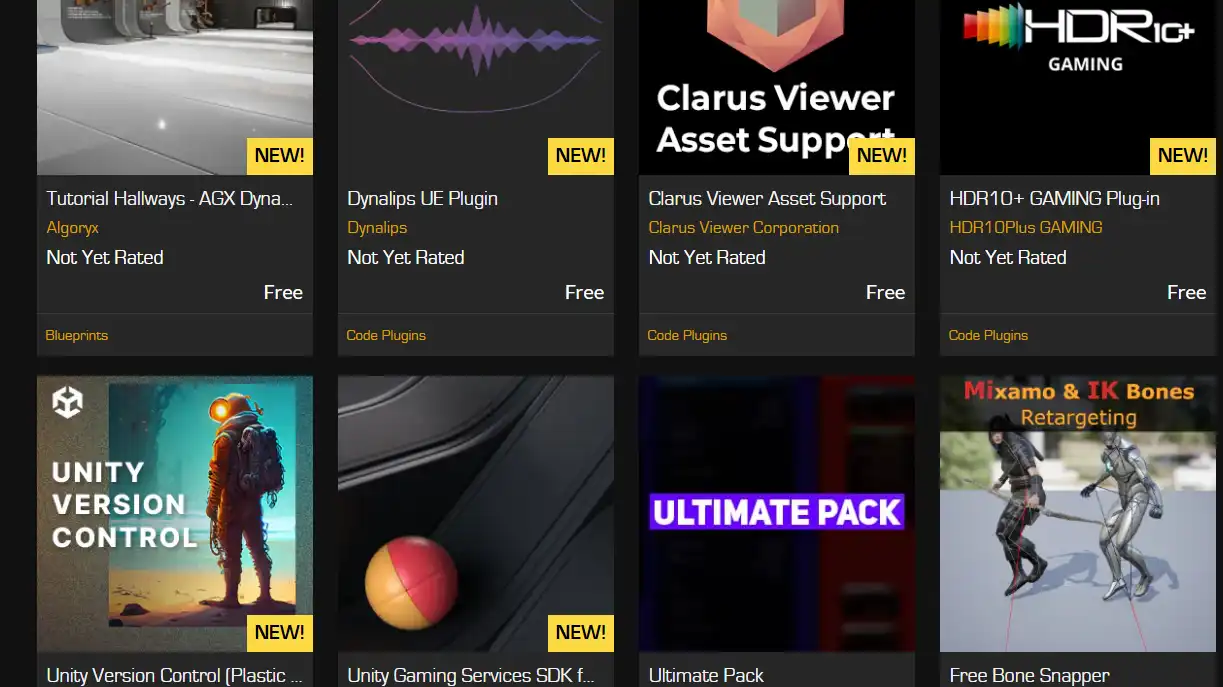Click the Algoryx publisher link

point(72,228)
